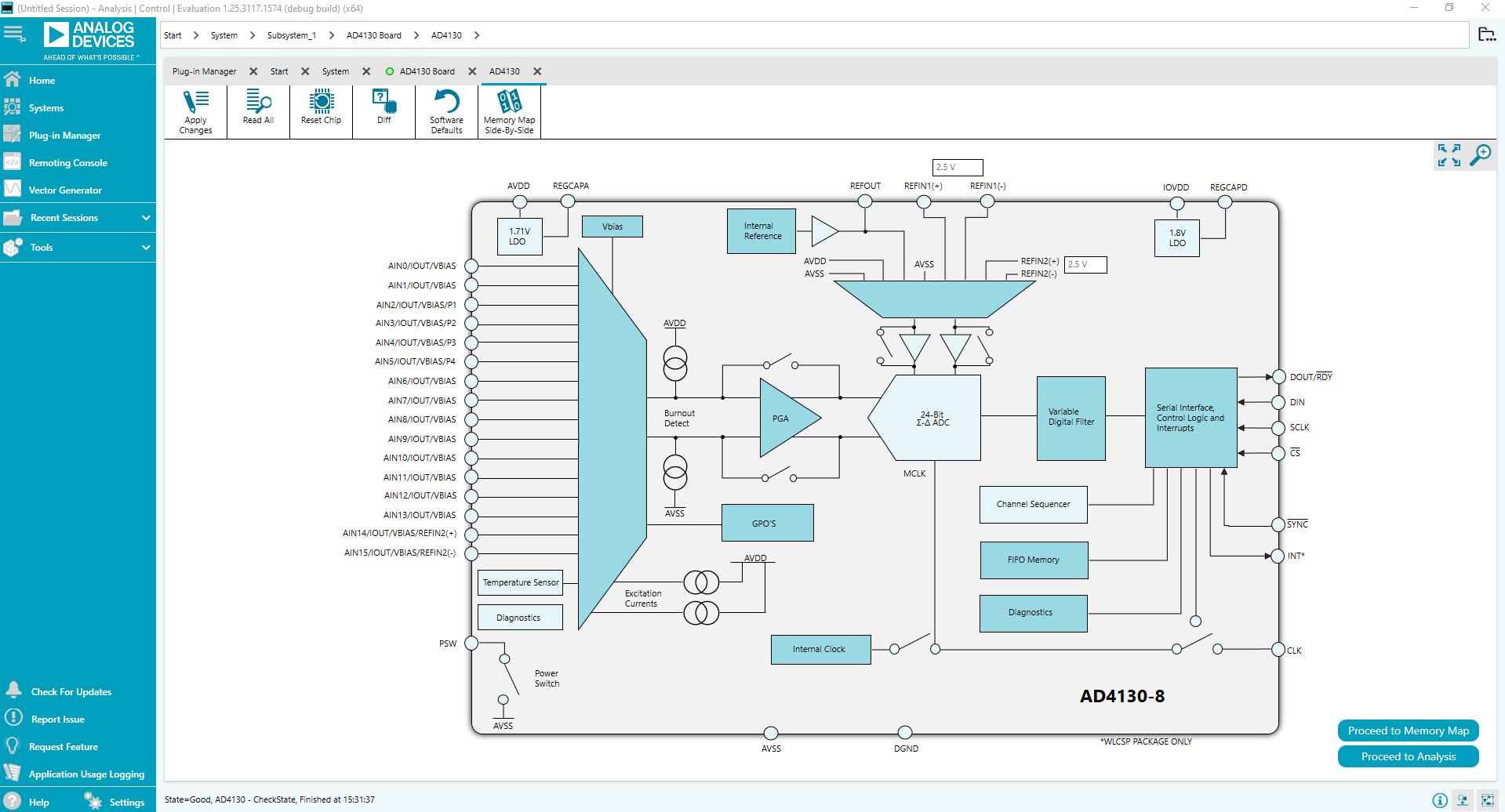
Task: Close the AD4130 tab
Action: (x=537, y=71)
